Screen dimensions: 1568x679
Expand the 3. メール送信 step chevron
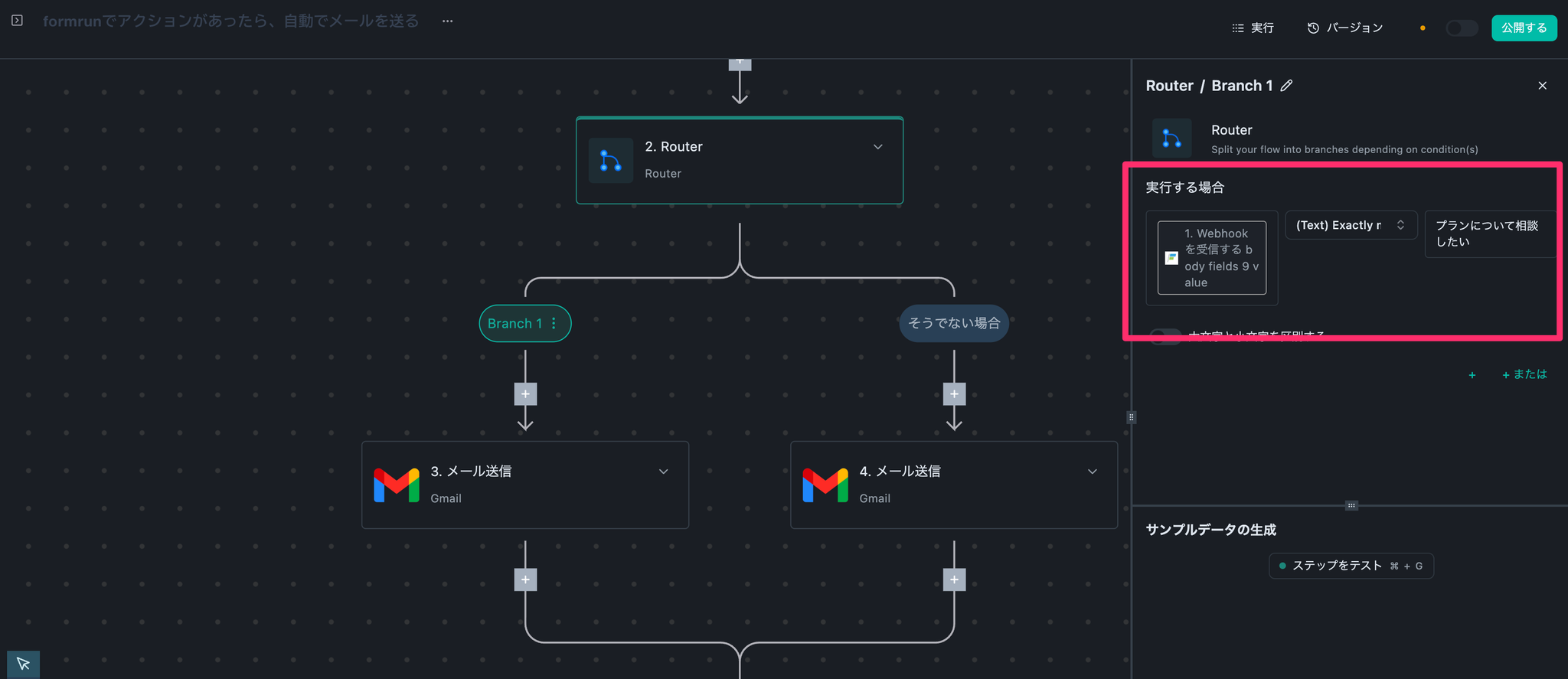pyautogui.click(x=664, y=472)
